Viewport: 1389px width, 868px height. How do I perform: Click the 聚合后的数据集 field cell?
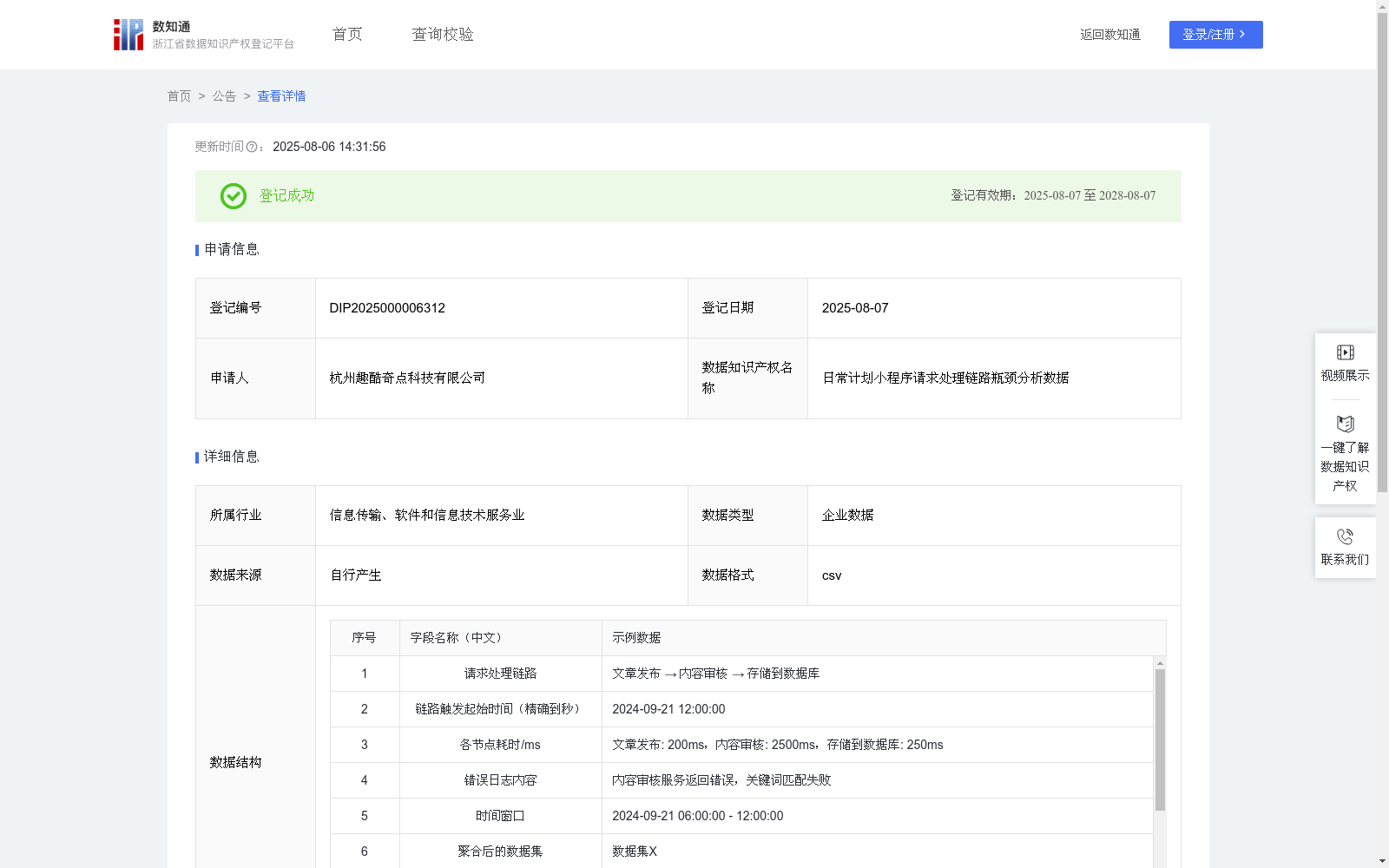pyautogui.click(x=501, y=852)
